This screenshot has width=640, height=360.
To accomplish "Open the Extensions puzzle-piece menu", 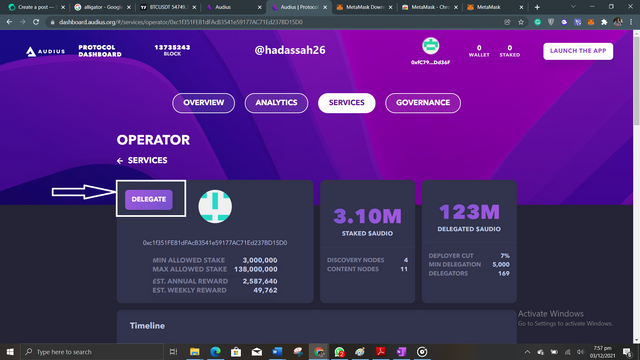I will tap(604, 22).
